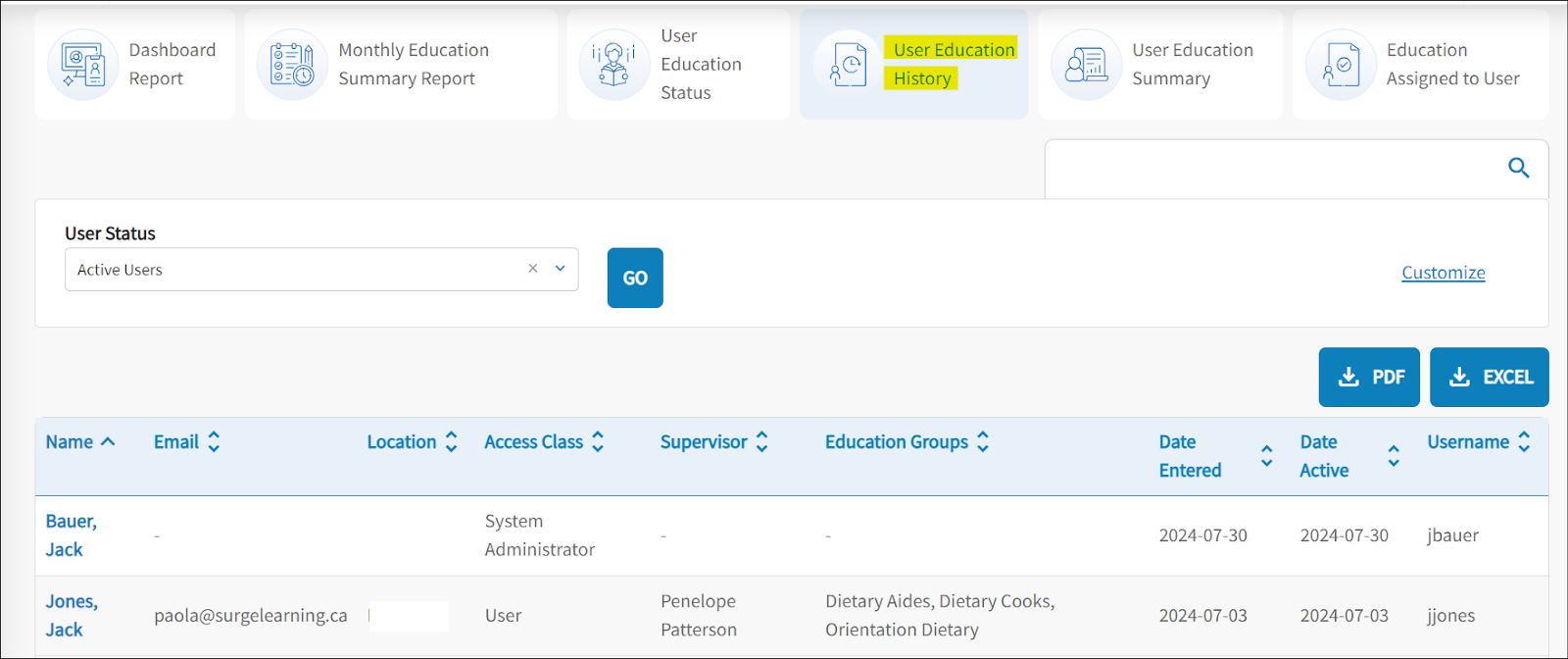Click the Education Assigned to User icon
The height and width of the screenshot is (659, 1568).
pyautogui.click(x=1341, y=65)
